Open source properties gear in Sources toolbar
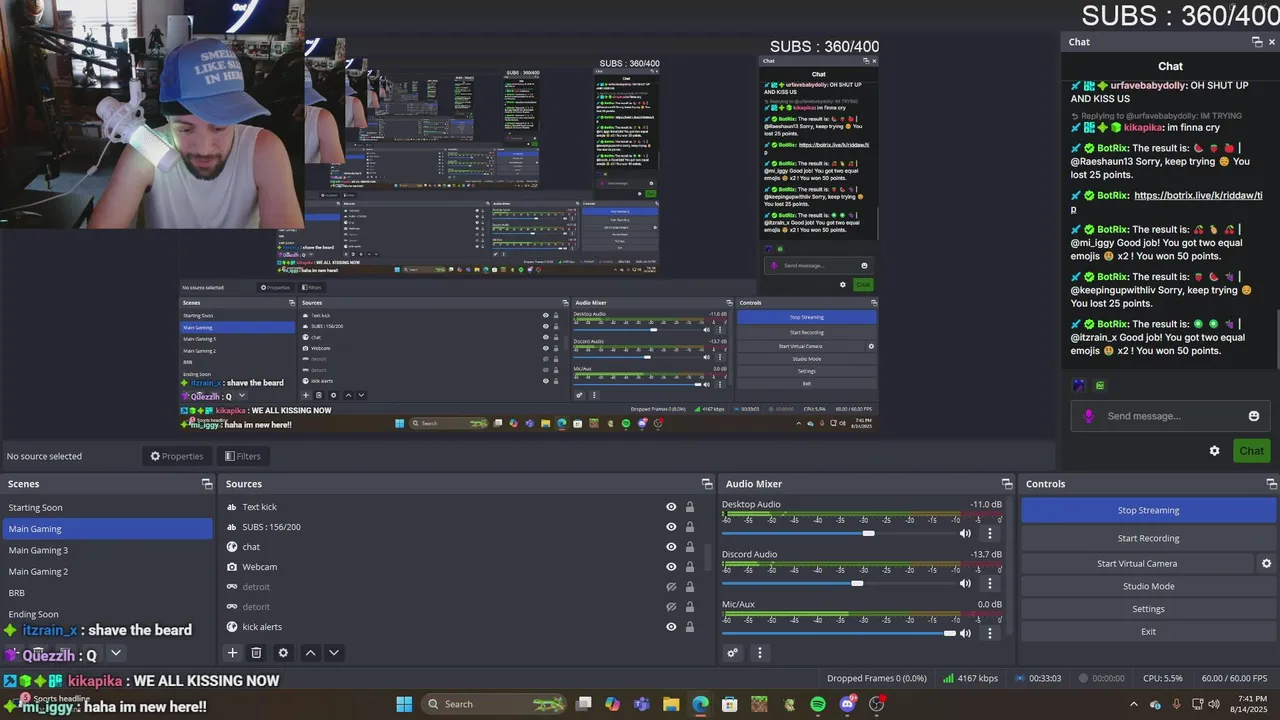Screen dimensions: 1280x720 tap(283, 653)
